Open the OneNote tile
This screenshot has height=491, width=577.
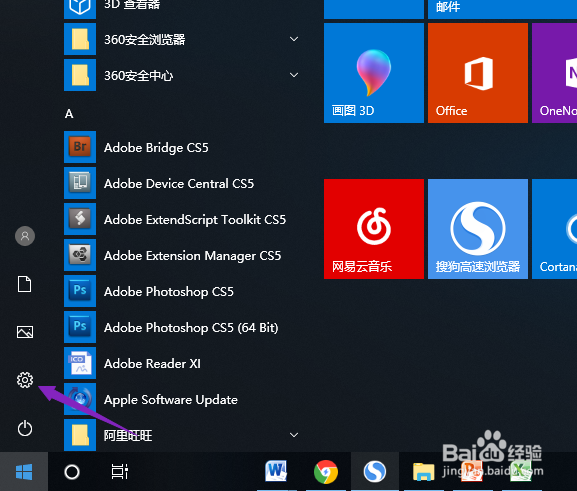pyautogui.click(x=555, y=73)
